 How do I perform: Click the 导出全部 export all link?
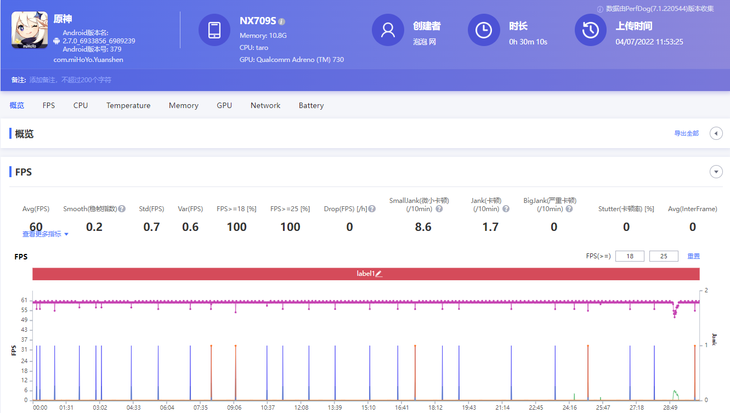[684, 133]
